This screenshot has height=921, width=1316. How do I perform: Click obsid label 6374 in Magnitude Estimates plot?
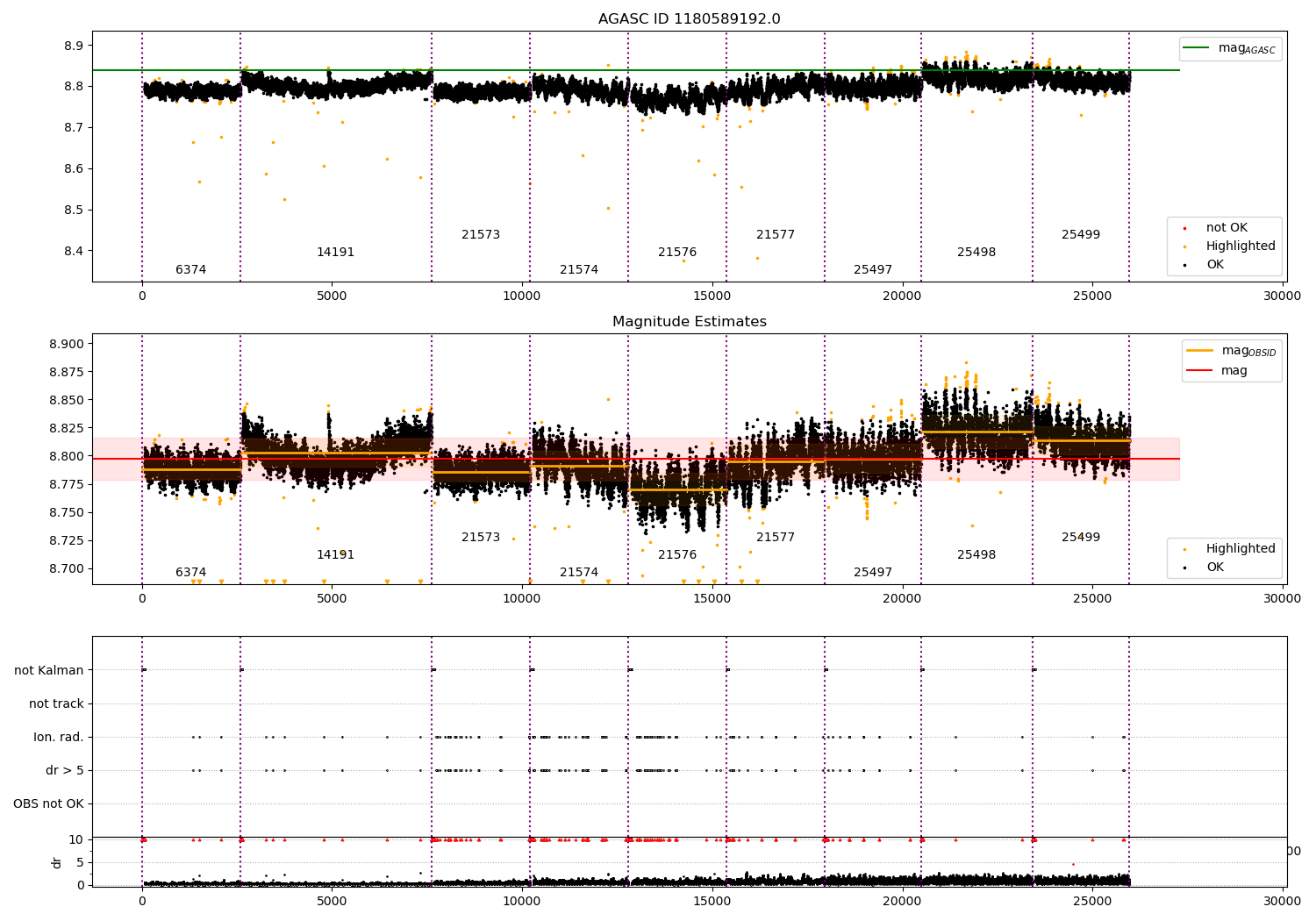coord(190,573)
